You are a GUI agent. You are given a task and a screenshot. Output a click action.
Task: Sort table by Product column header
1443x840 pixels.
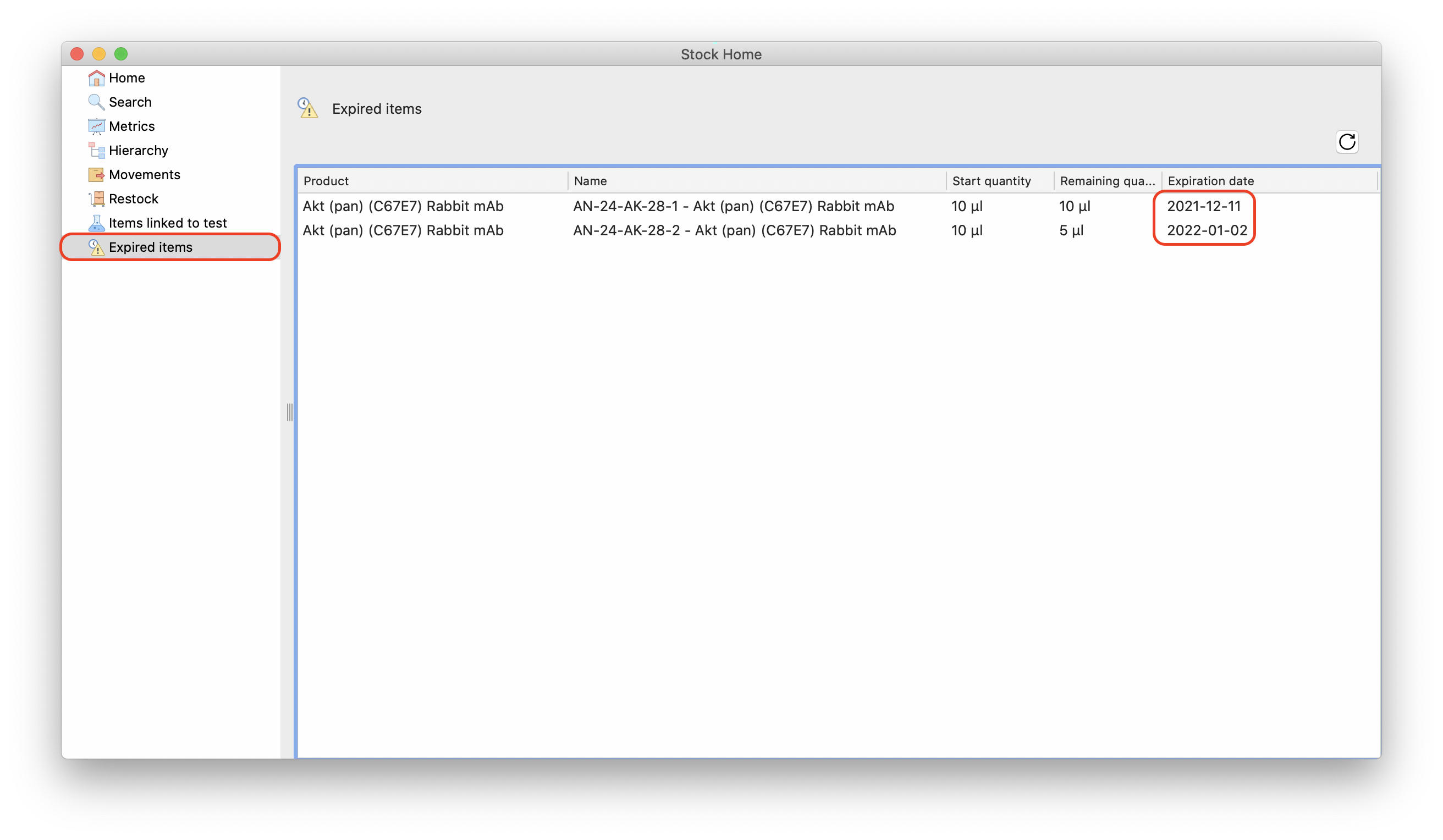click(432, 181)
